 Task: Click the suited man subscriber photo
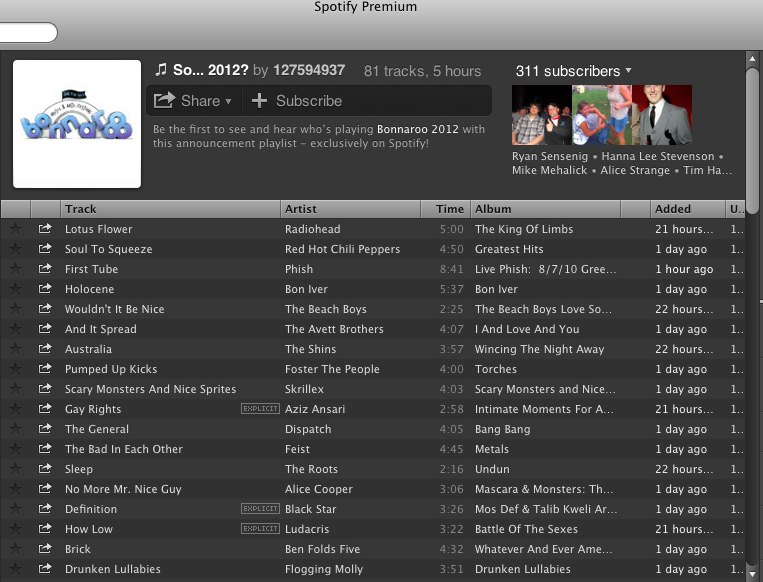point(662,115)
